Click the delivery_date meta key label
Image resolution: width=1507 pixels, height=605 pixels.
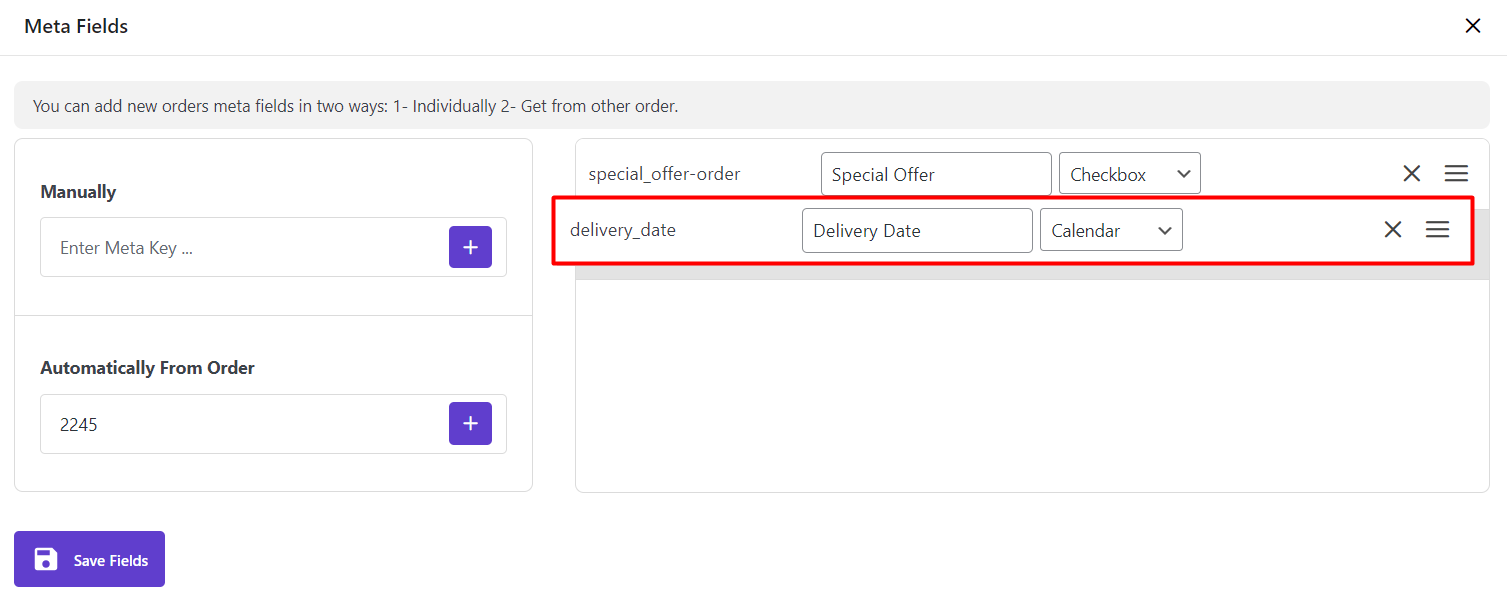coord(623,230)
